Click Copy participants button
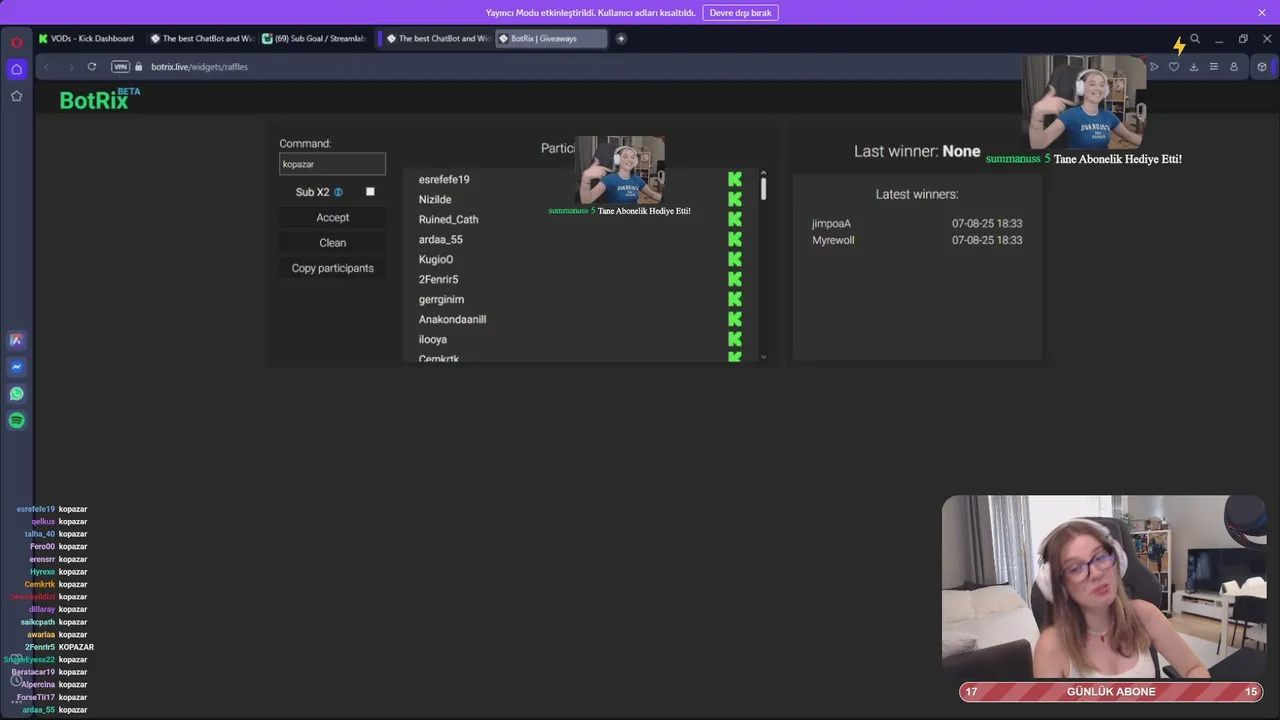1280x720 pixels. coord(333,268)
